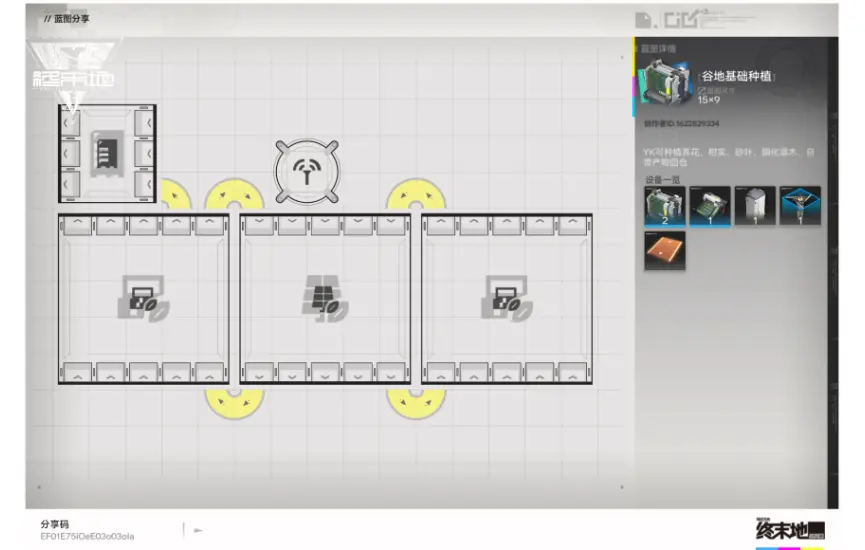Select the grey cylinder equipment thumbnail
865x550 pixels.
(x=755, y=205)
